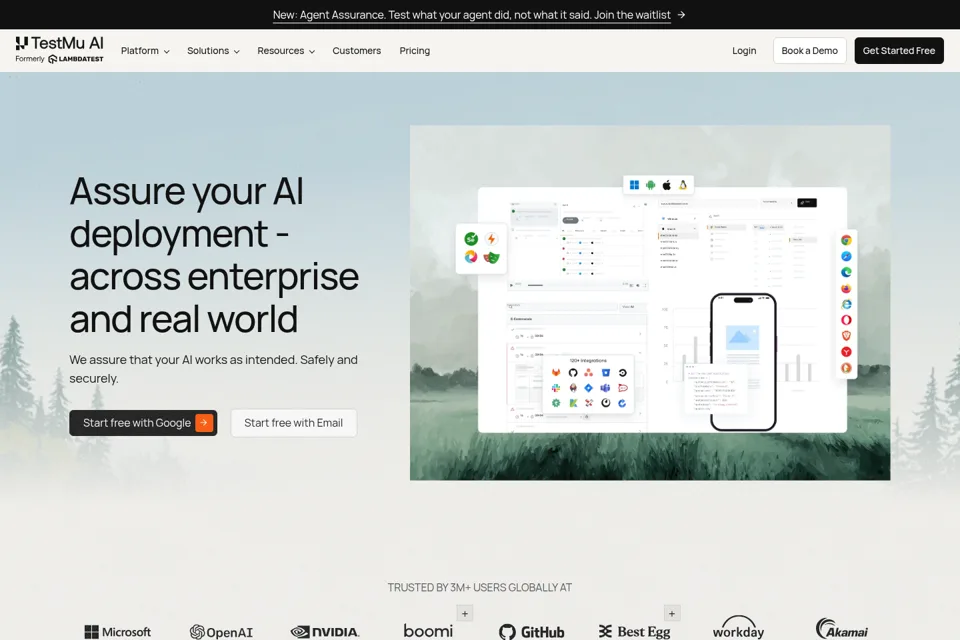Viewport: 960px width, 640px height.
Task: Expand the Platform dropdown menu
Action: pos(145,51)
